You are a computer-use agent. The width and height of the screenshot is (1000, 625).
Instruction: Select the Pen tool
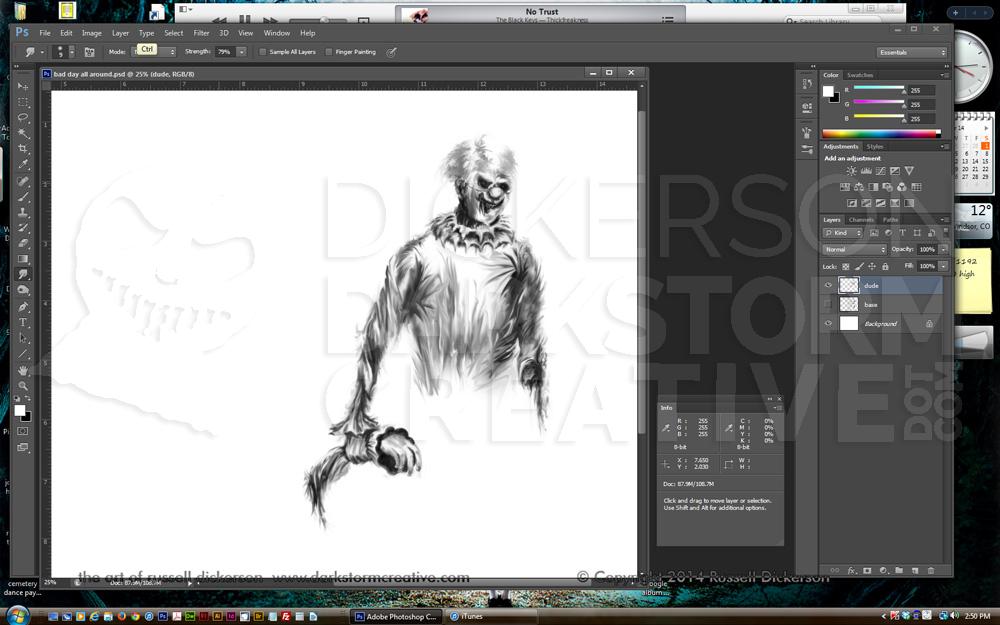coord(23,307)
